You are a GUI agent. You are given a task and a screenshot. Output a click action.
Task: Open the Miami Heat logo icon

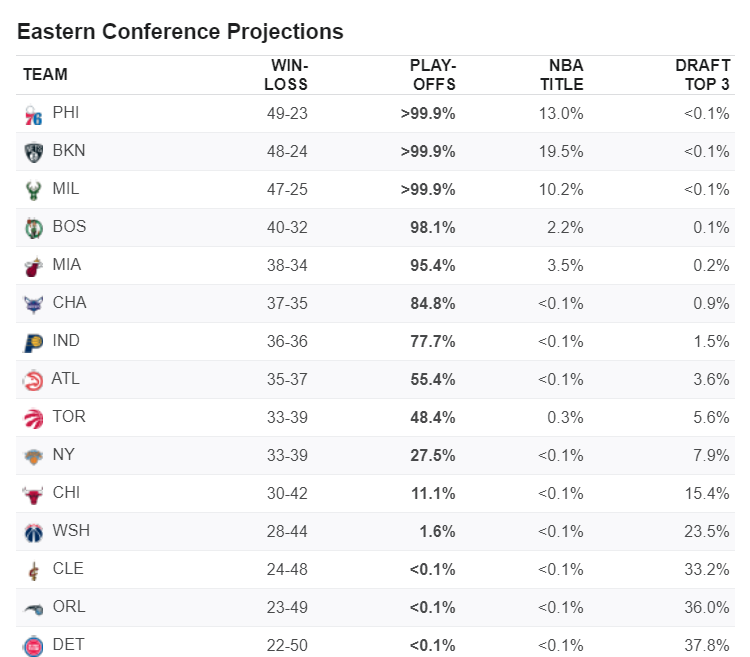33,267
